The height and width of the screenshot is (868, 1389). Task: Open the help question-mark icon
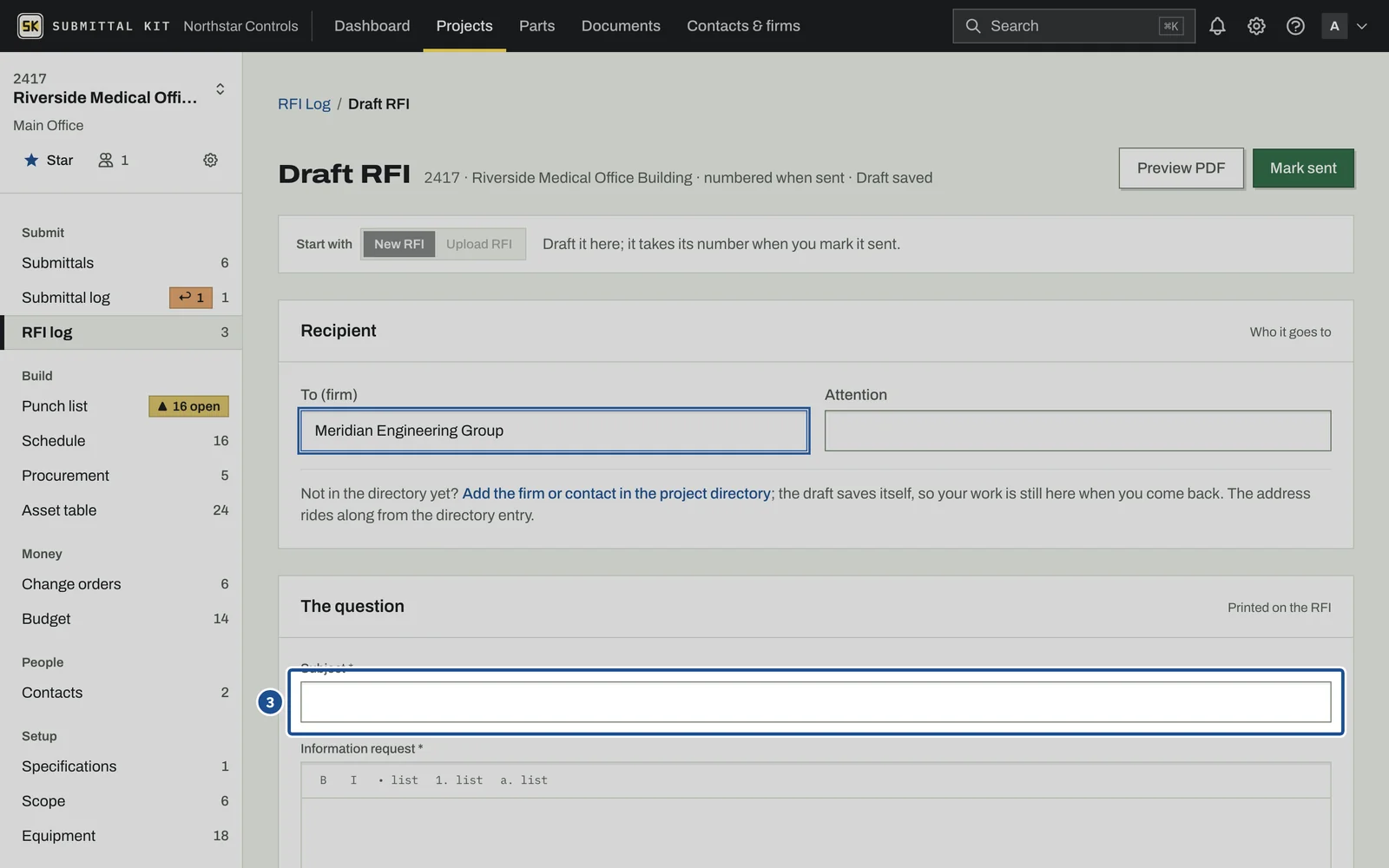point(1295,26)
